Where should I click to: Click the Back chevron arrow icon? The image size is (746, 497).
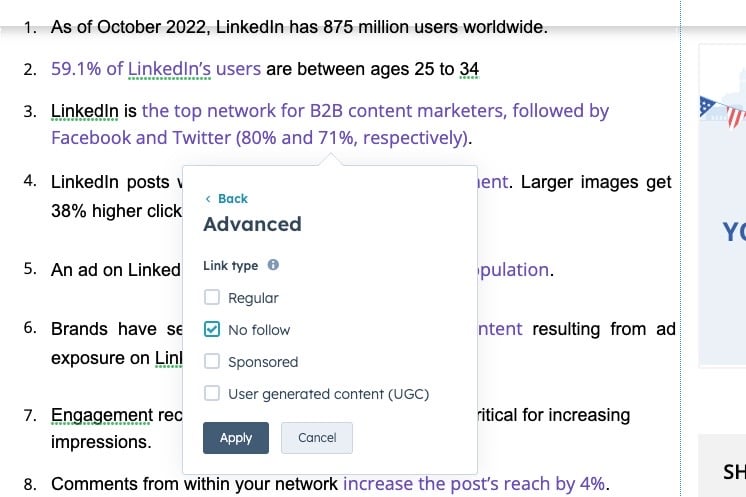[x=208, y=199]
